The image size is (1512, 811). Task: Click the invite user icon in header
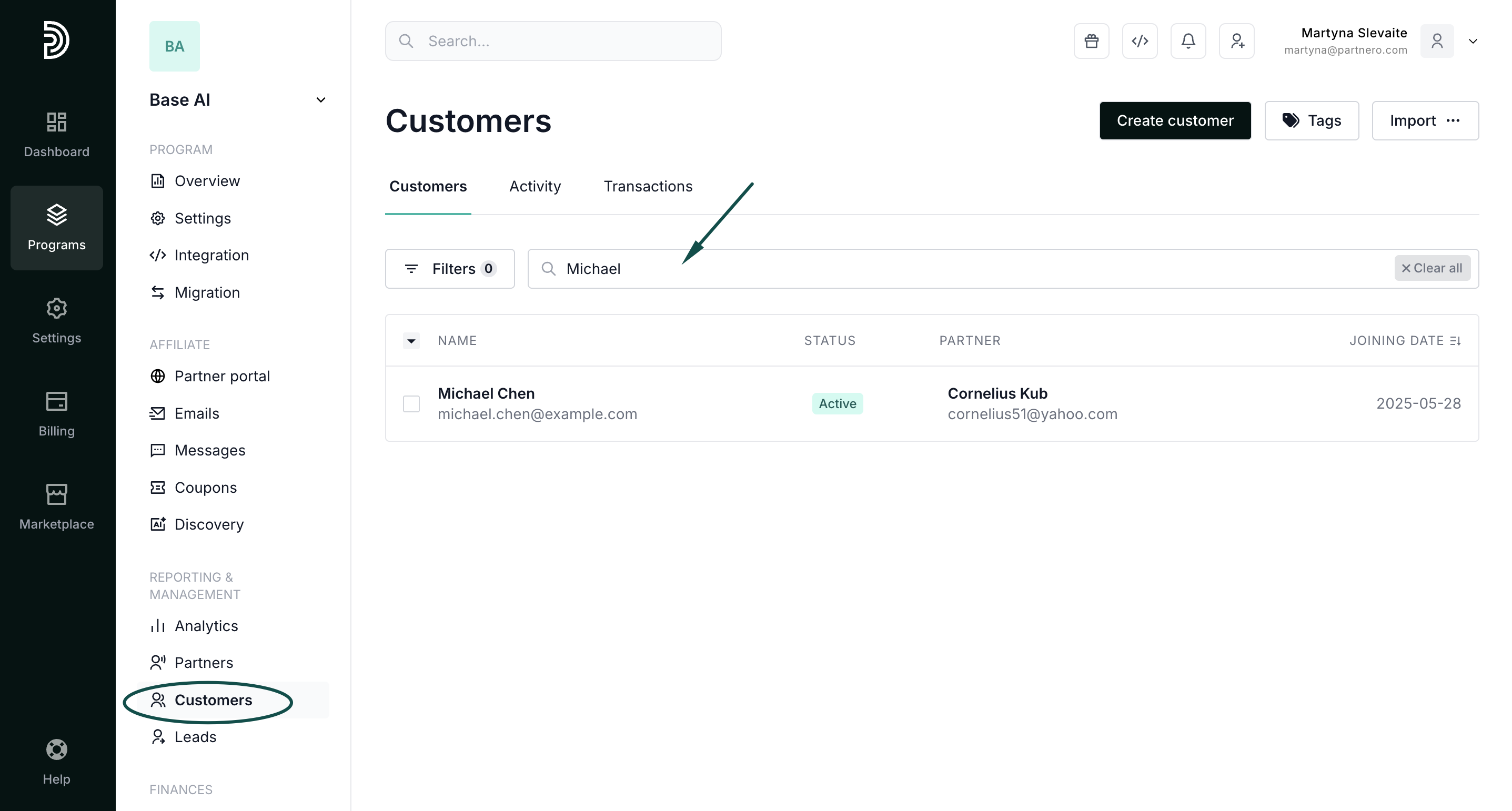1237,41
